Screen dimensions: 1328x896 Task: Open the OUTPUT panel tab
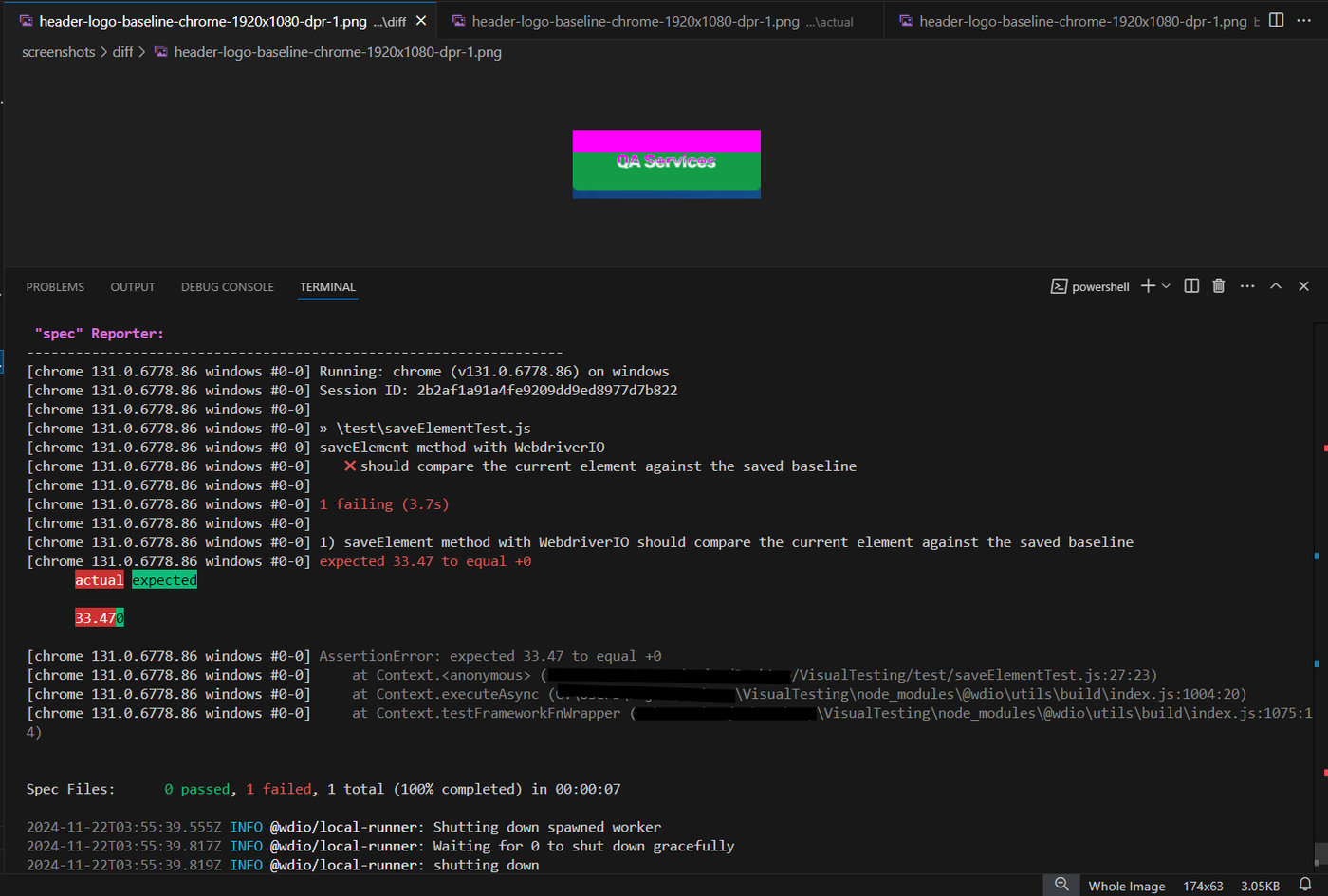point(133,287)
